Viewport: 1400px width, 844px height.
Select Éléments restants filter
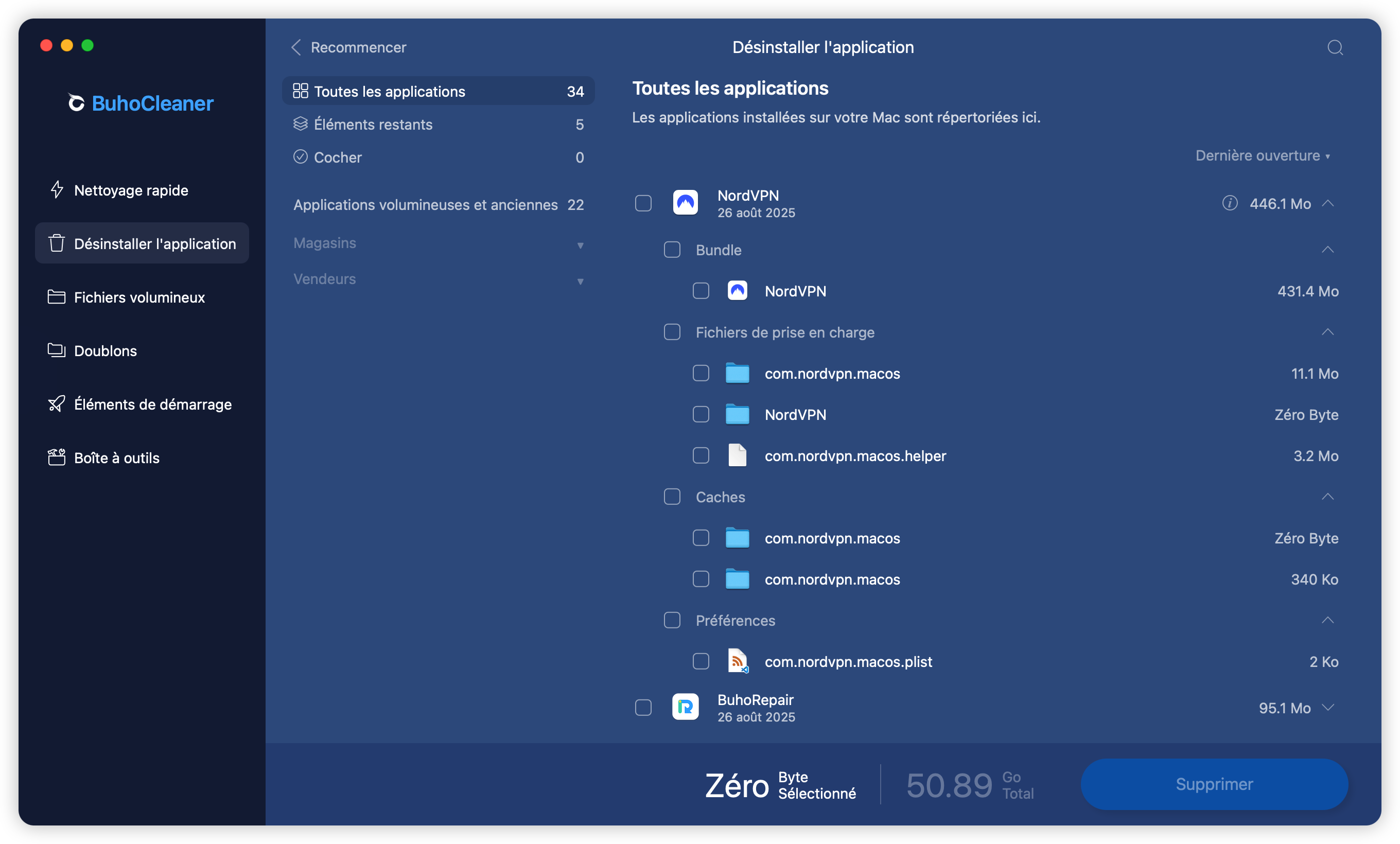click(x=438, y=124)
